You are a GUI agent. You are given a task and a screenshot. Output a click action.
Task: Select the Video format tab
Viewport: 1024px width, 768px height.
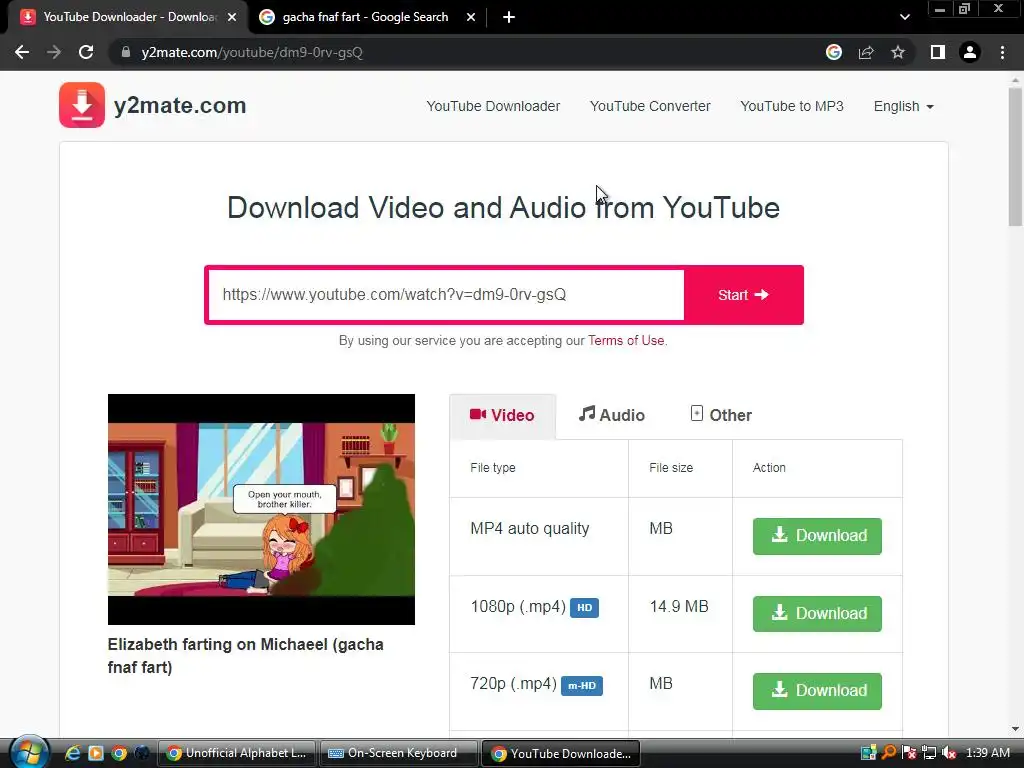pos(502,415)
